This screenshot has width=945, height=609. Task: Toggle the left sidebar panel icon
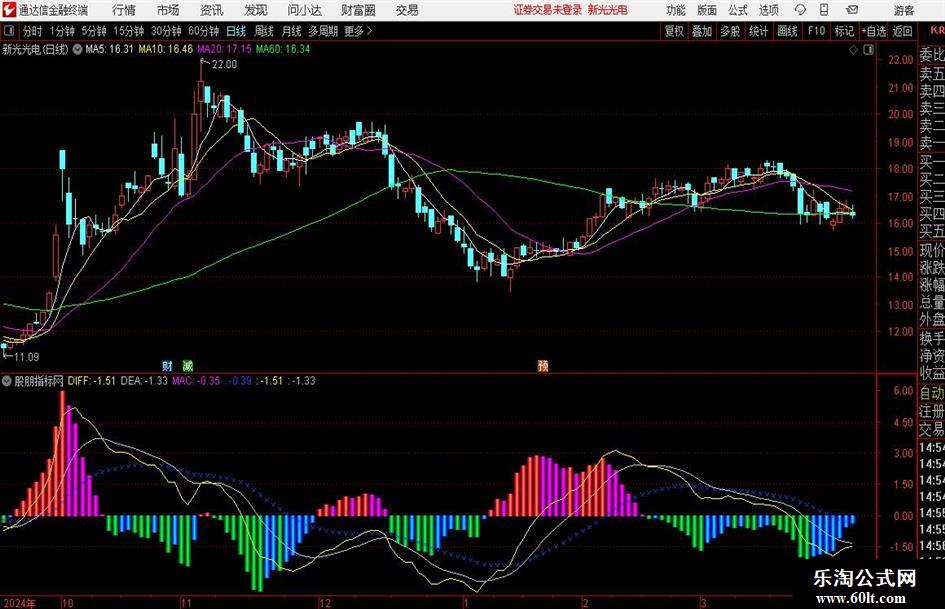coord(8,31)
